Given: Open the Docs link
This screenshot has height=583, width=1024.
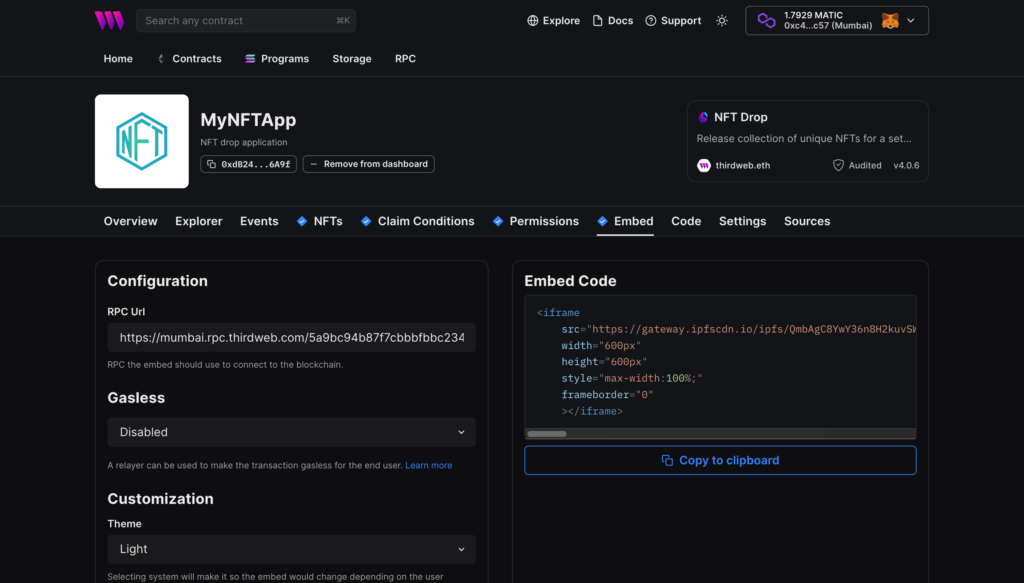Looking at the screenshot, I should point(613,21).
